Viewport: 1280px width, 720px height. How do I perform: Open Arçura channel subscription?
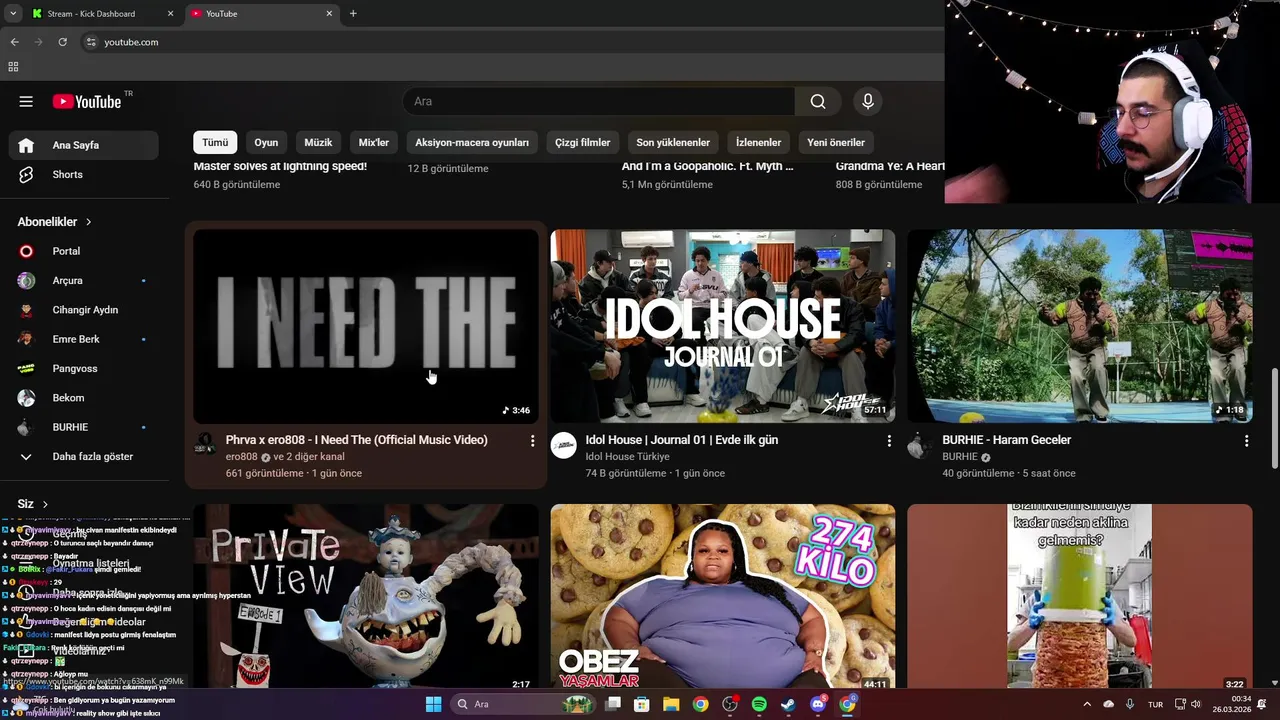(84, 280)
